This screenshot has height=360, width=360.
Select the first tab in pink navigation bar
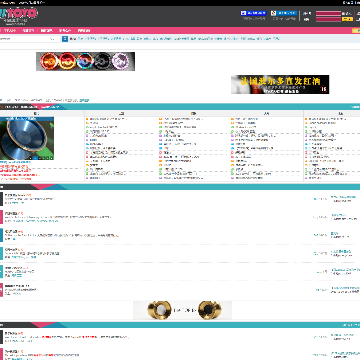pyautogui.click(x=10, y=30)
